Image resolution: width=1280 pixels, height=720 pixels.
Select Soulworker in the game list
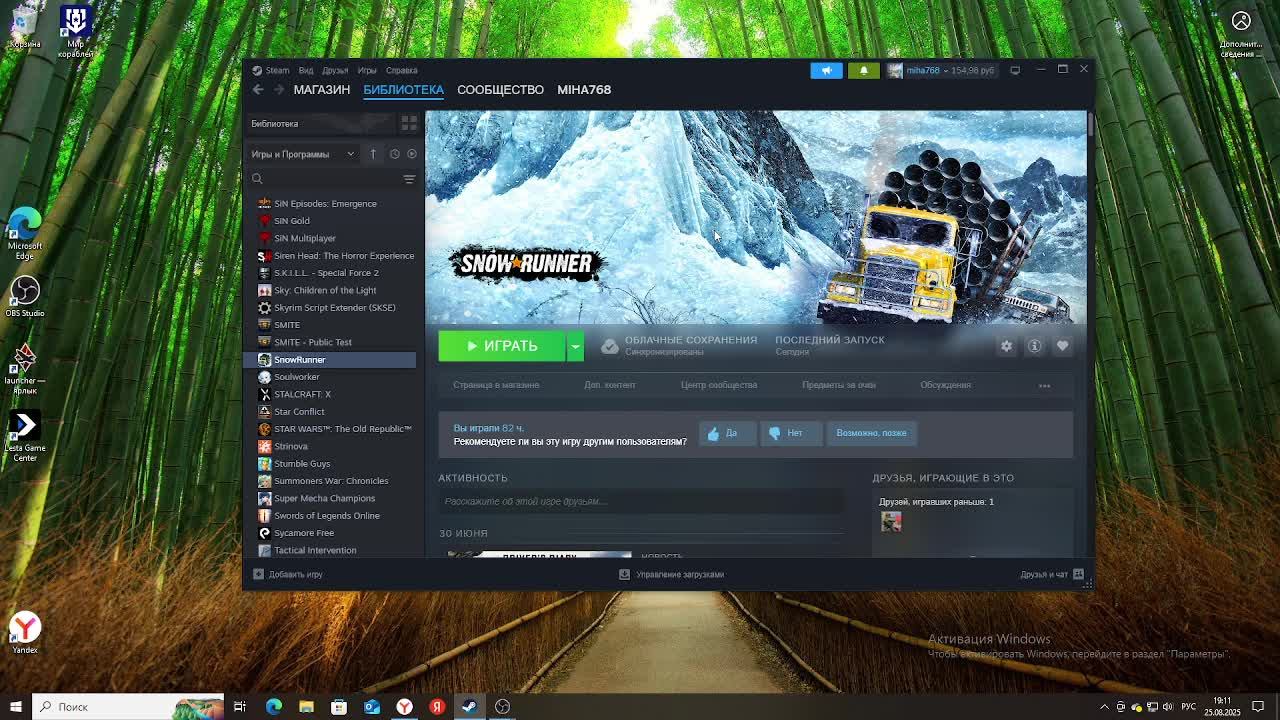[x=332, y=377]
